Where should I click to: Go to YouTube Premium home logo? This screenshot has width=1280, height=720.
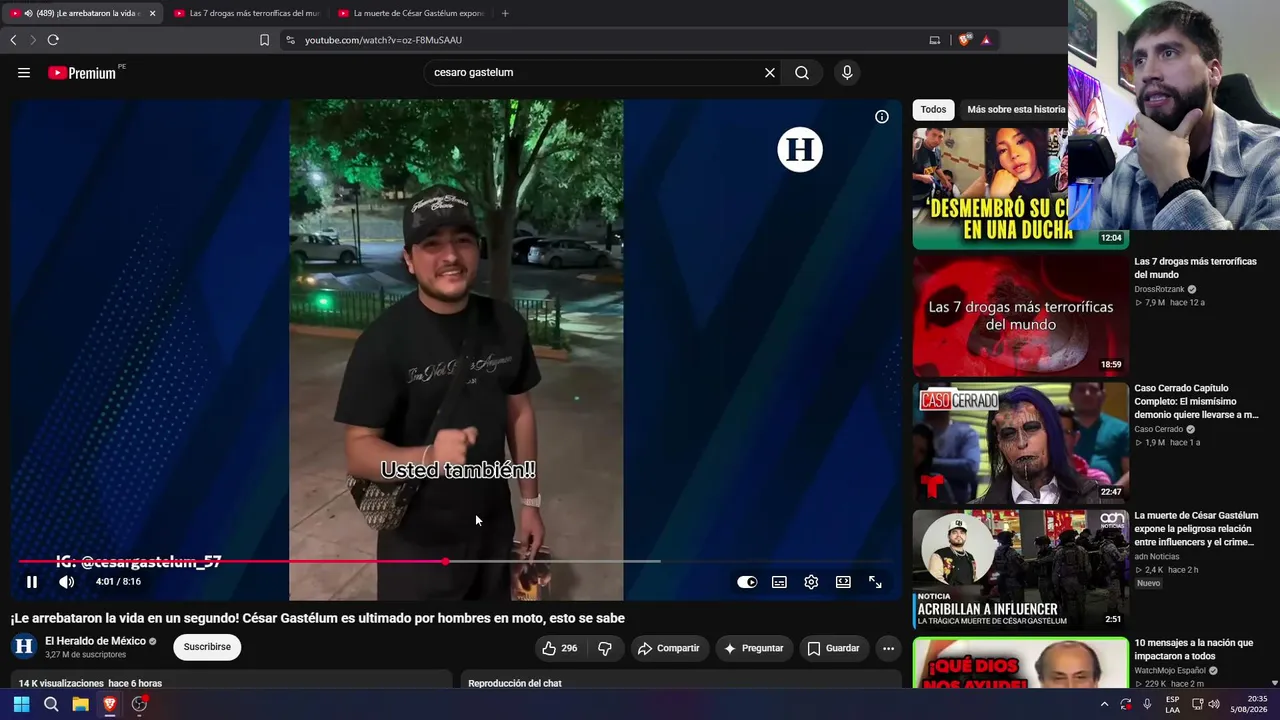pos(82,73)
